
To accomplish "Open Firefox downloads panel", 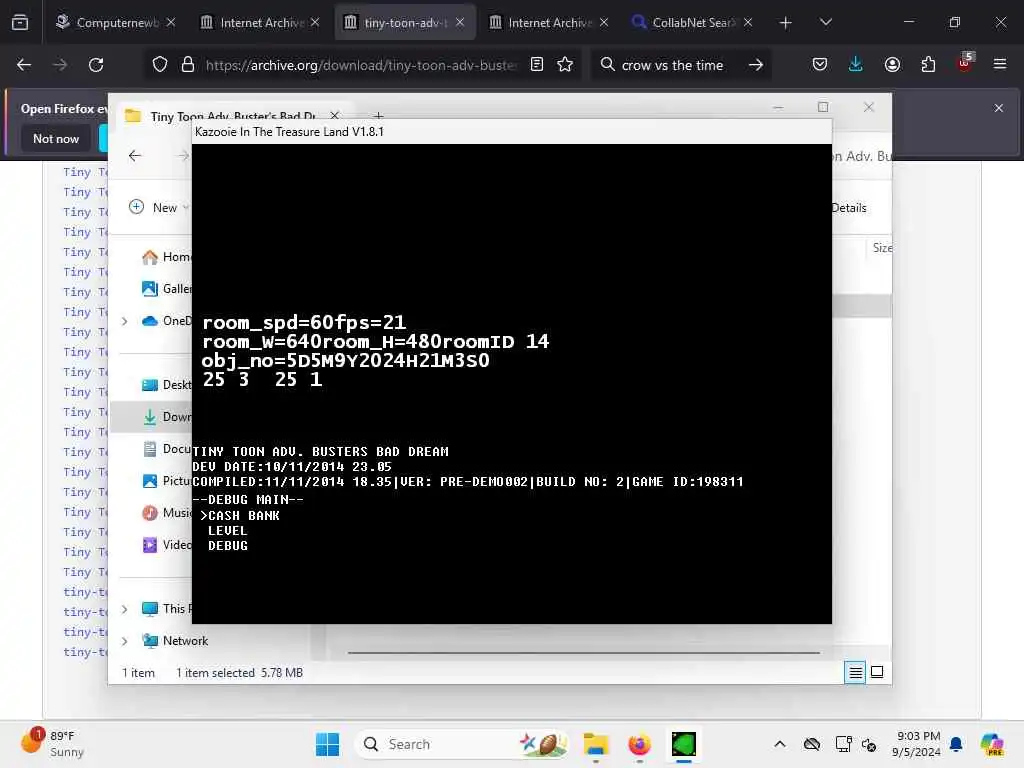I will (x=856, y=65).
